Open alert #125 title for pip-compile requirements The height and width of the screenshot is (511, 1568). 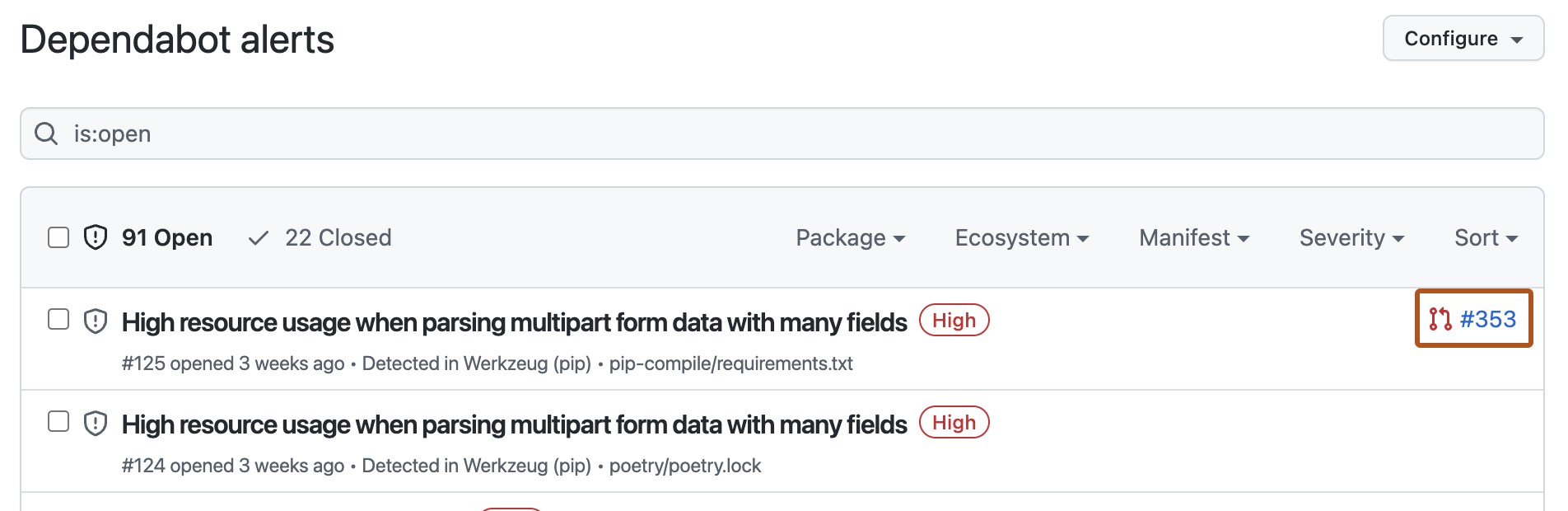pyautogui.click(x=514, y=322)
